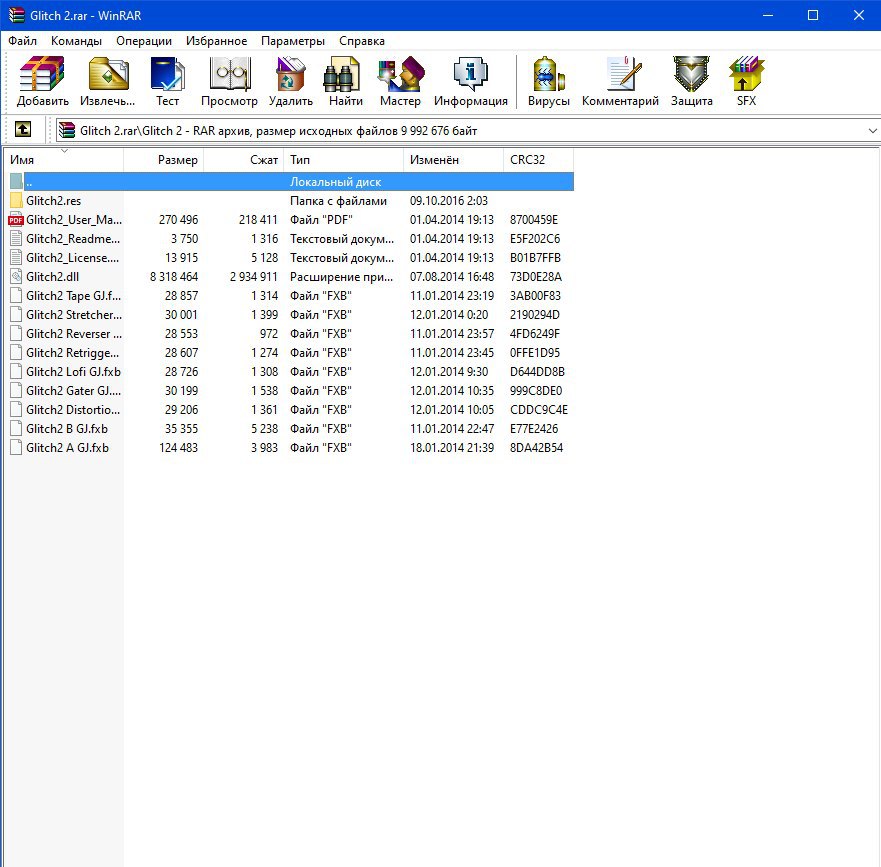
Task: Sort by the Имя column header
Action: (63, 160)
